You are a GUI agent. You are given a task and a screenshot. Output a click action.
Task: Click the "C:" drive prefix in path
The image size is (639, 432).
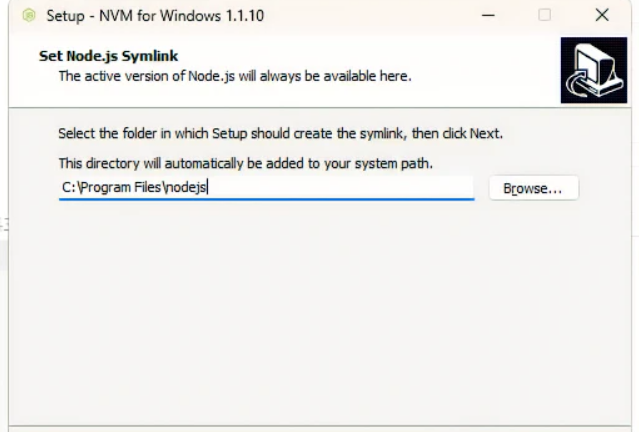67,187
